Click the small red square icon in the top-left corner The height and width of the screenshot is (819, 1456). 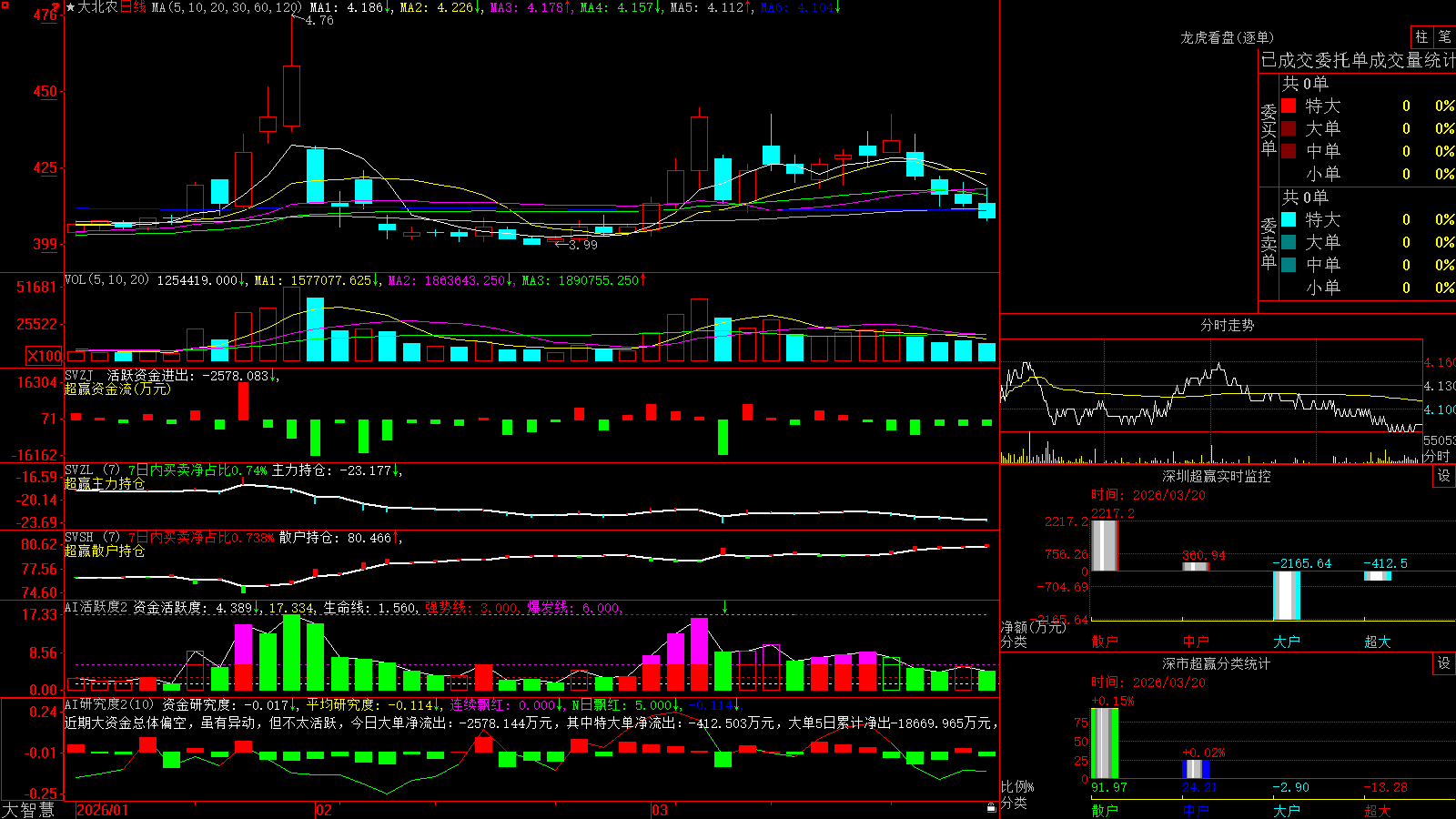5,5
